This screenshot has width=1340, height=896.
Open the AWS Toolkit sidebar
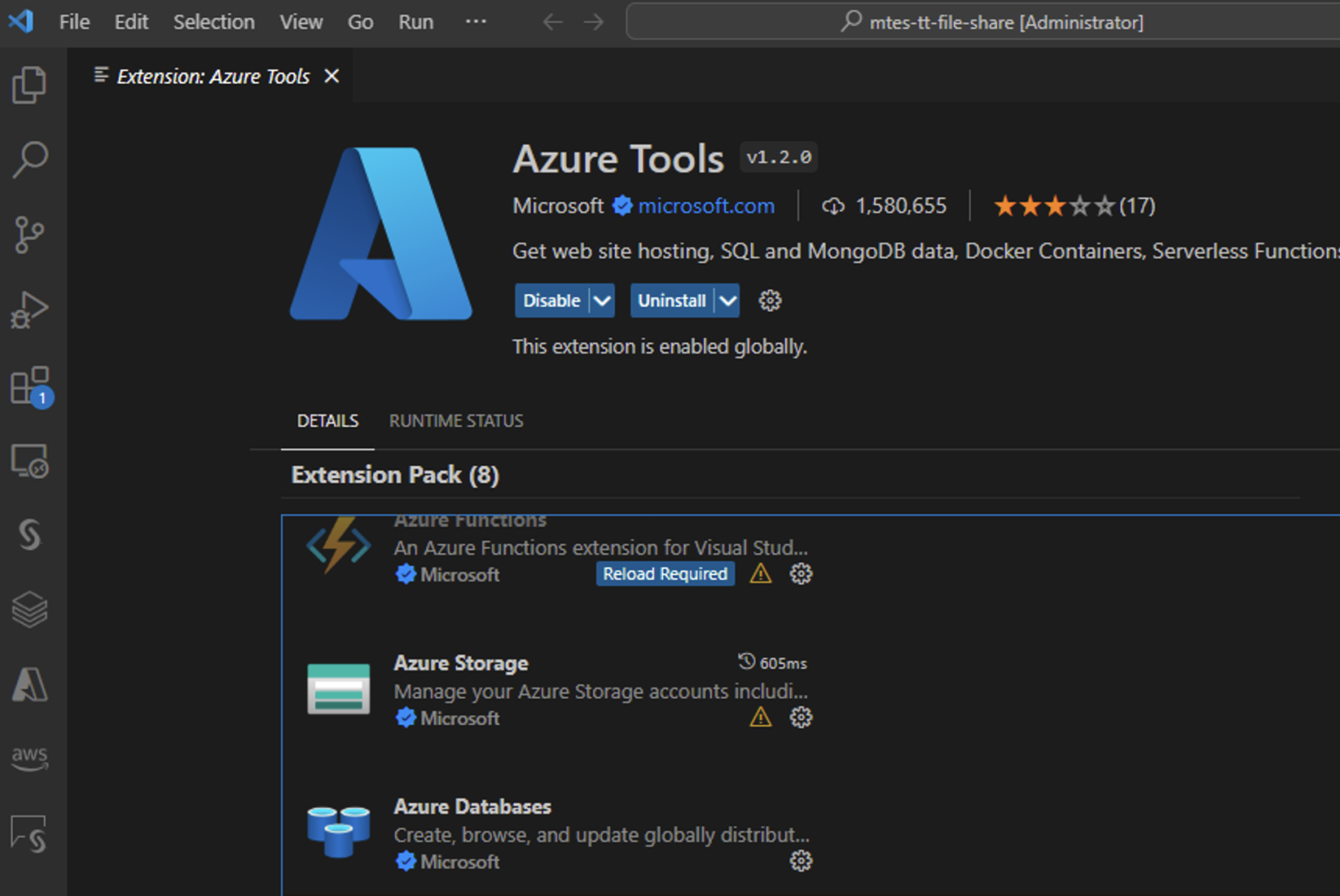(x=31, y=758)
